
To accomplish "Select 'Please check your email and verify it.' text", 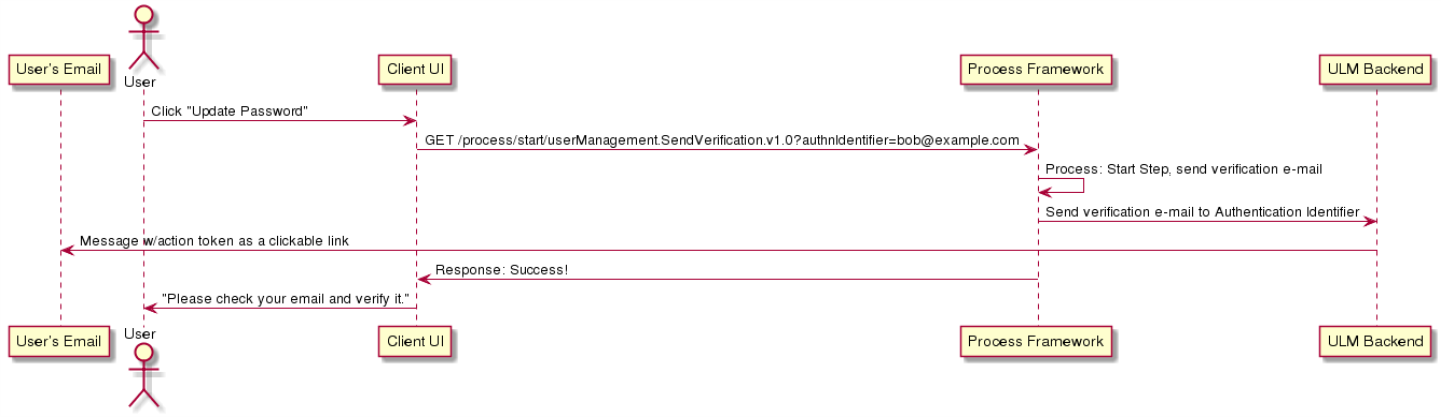I will coord(285,299).
